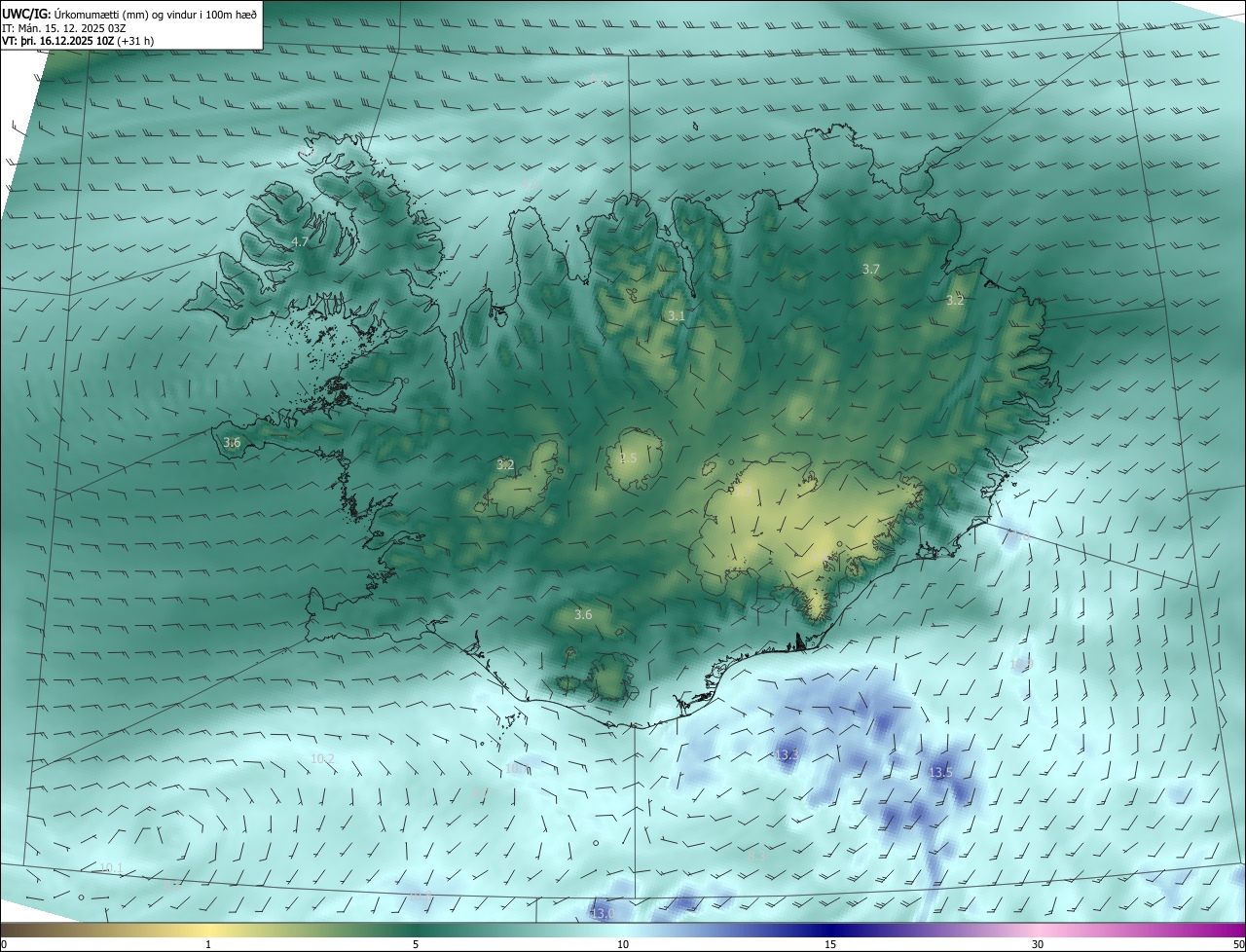Select the 3.1 value label in north Iceland
The width and height of the screenshot is (1246, 952).
677,316
